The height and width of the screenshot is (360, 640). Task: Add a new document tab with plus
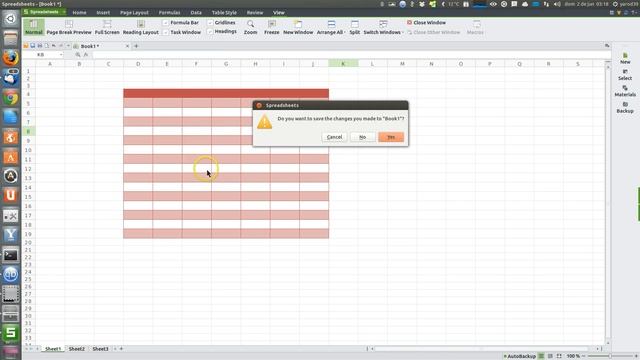click(136, 46)
